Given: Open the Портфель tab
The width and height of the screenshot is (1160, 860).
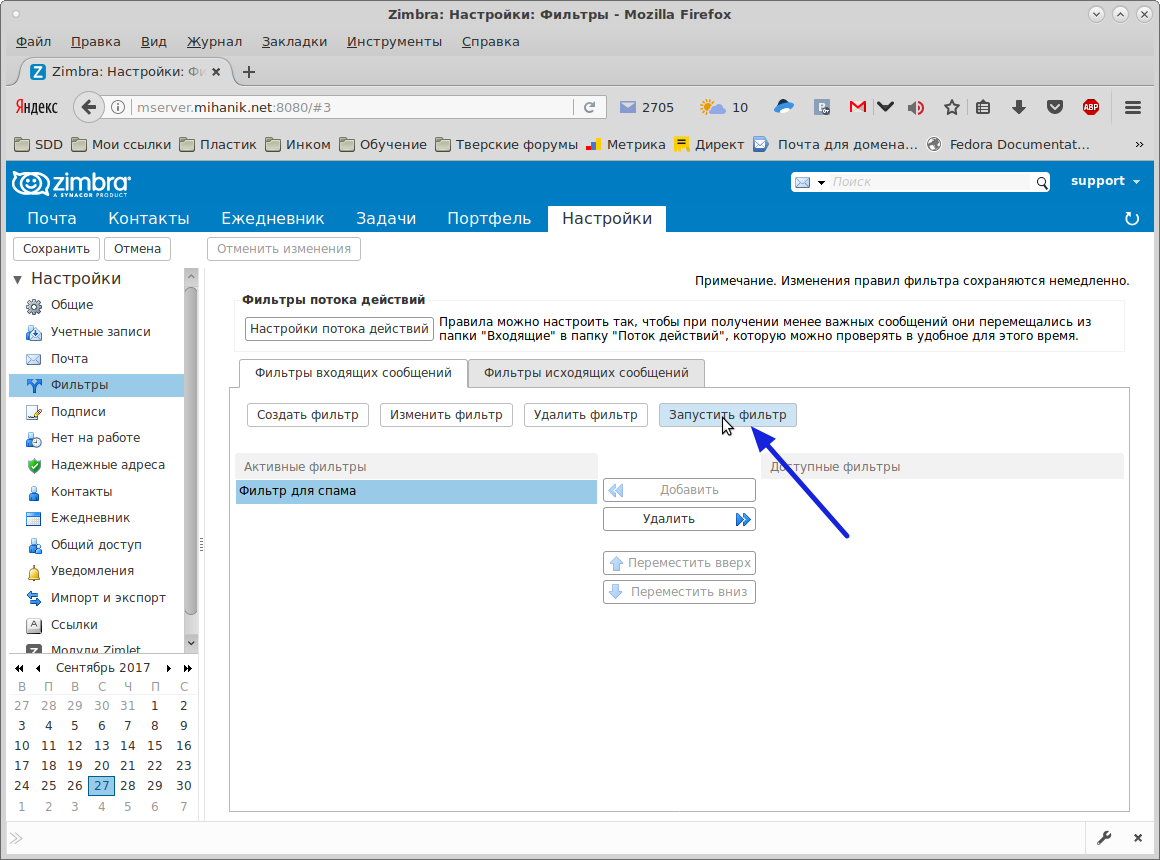Looking at the screenshot, I should 489,218.
